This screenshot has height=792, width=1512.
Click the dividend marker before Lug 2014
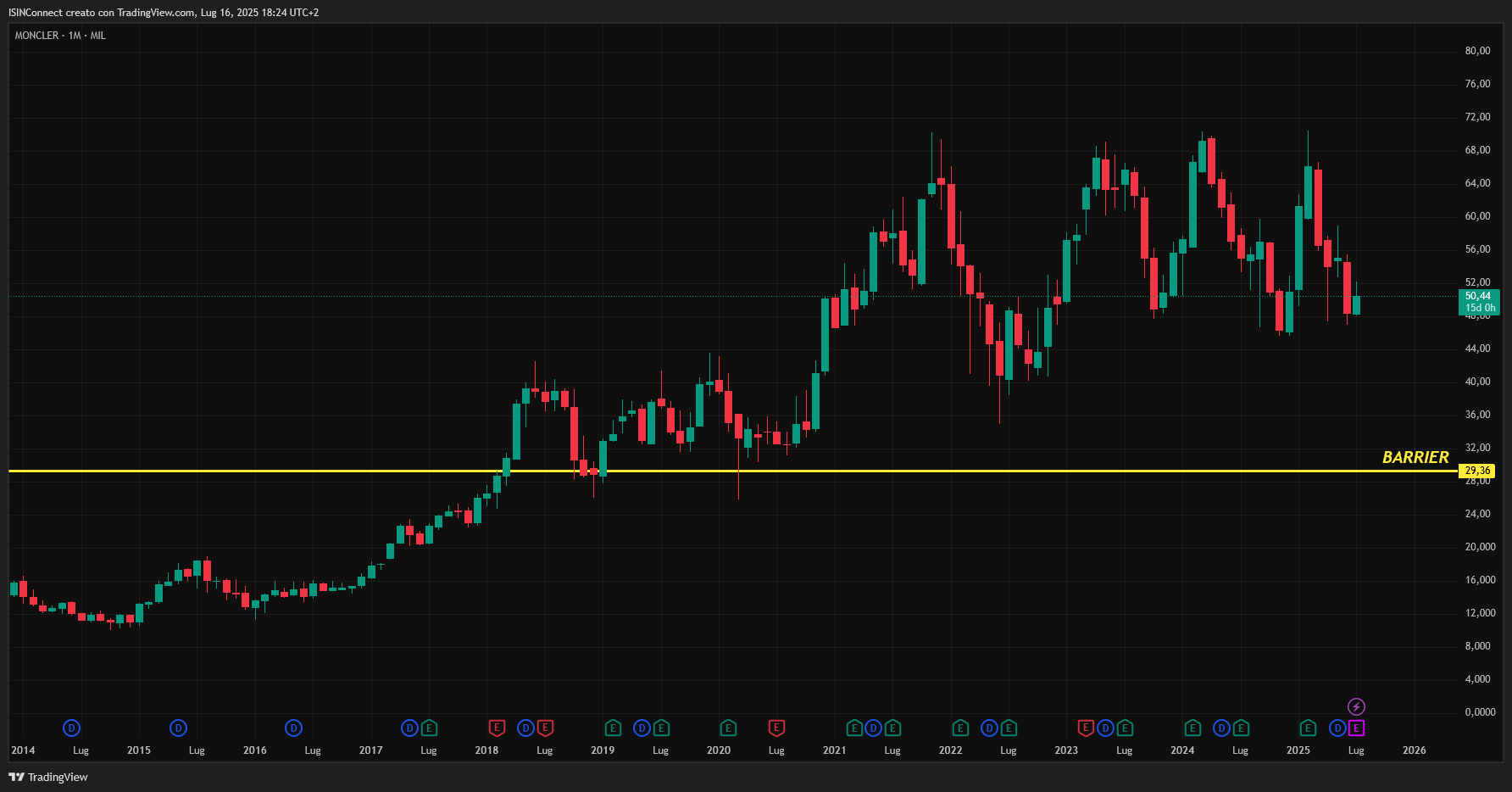point(72,728)
